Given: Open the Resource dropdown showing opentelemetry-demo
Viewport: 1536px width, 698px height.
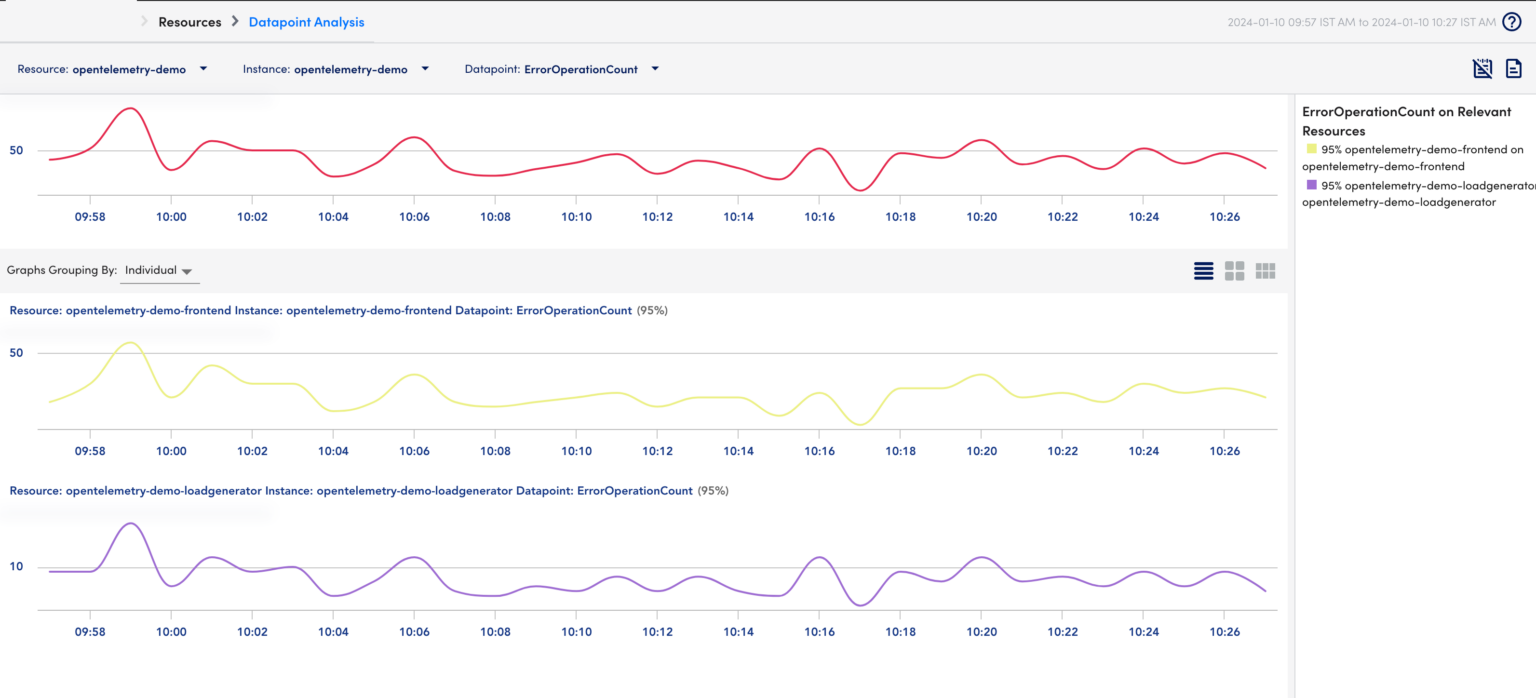Looking at the screenshot, I should click(x=203, y=69).
